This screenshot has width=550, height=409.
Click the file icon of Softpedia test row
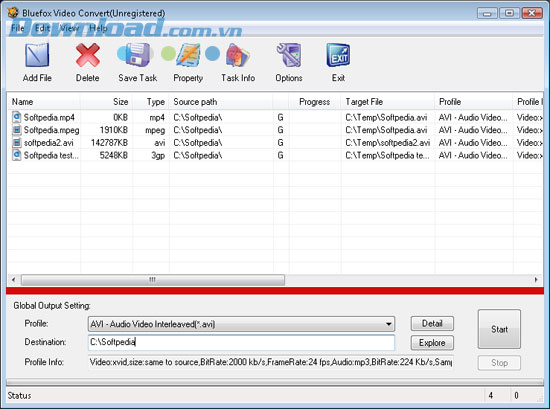16,155
